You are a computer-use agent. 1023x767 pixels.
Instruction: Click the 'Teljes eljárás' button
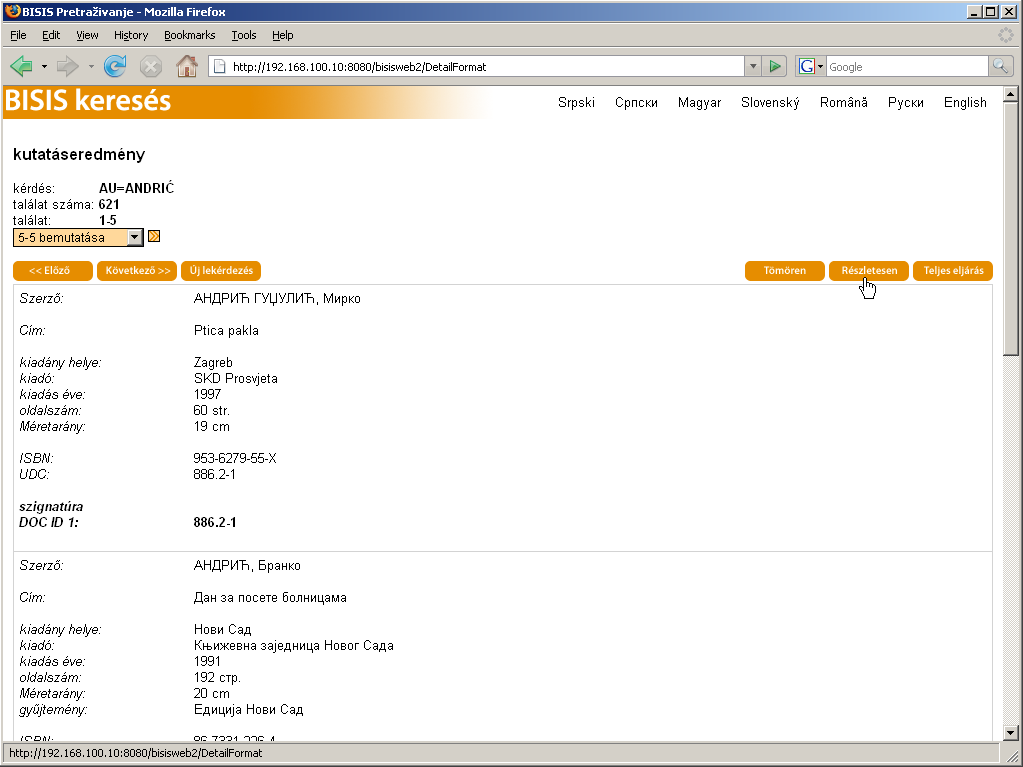[952, 271]
